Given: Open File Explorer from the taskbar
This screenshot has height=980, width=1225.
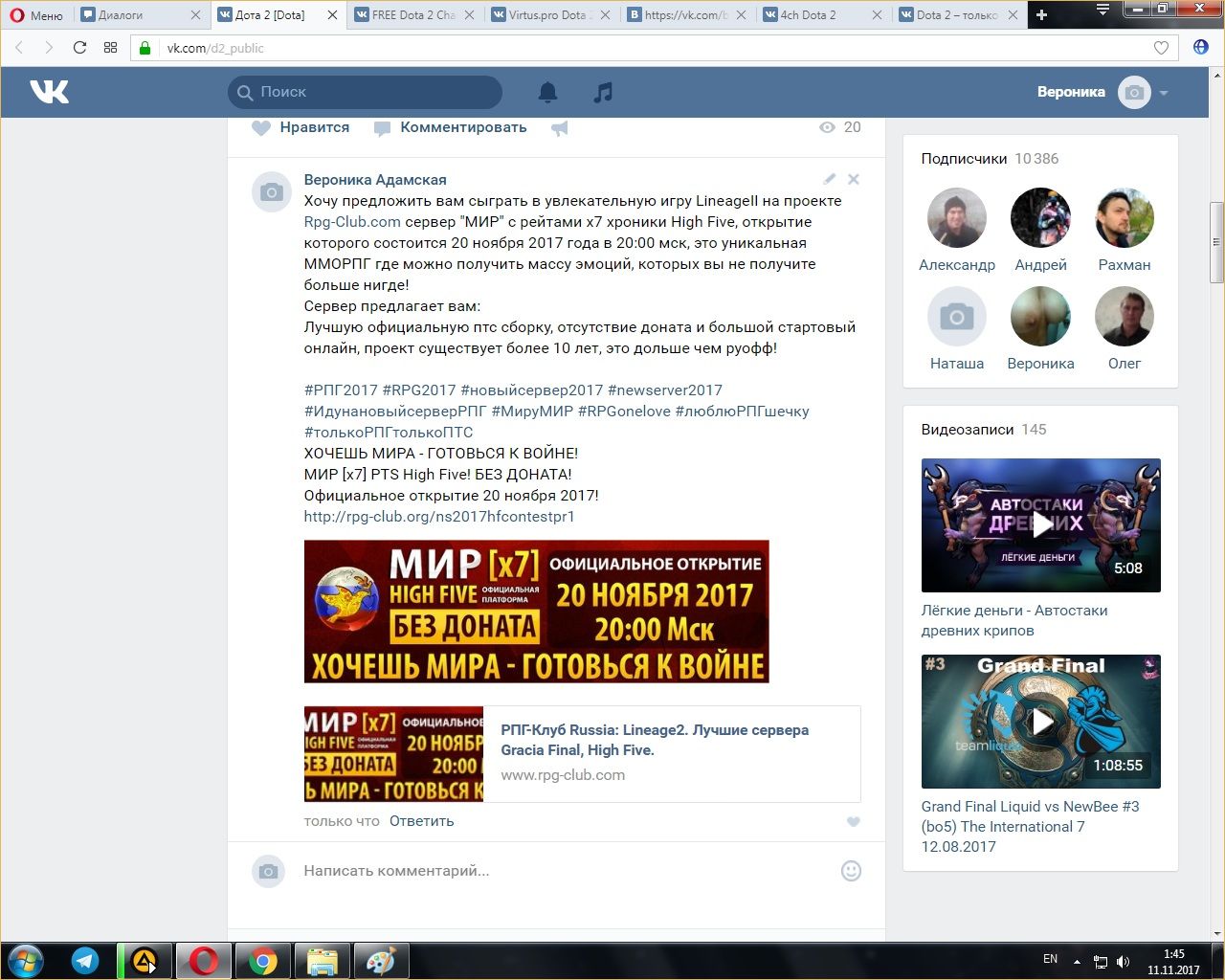Looking at the screenshot, I should 323,961.
